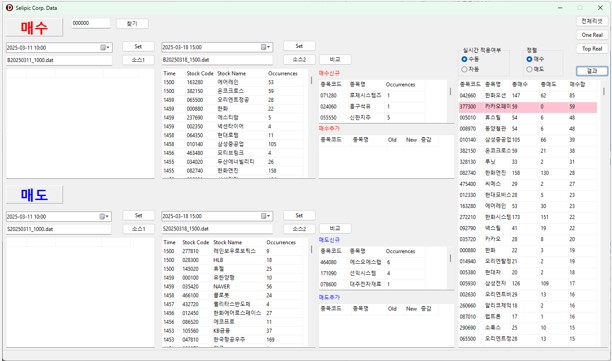The width and height of the screenshot is (612, 361).
Task: Click Set above the sell-side 소스1 button
Action: tap(139, 215)
